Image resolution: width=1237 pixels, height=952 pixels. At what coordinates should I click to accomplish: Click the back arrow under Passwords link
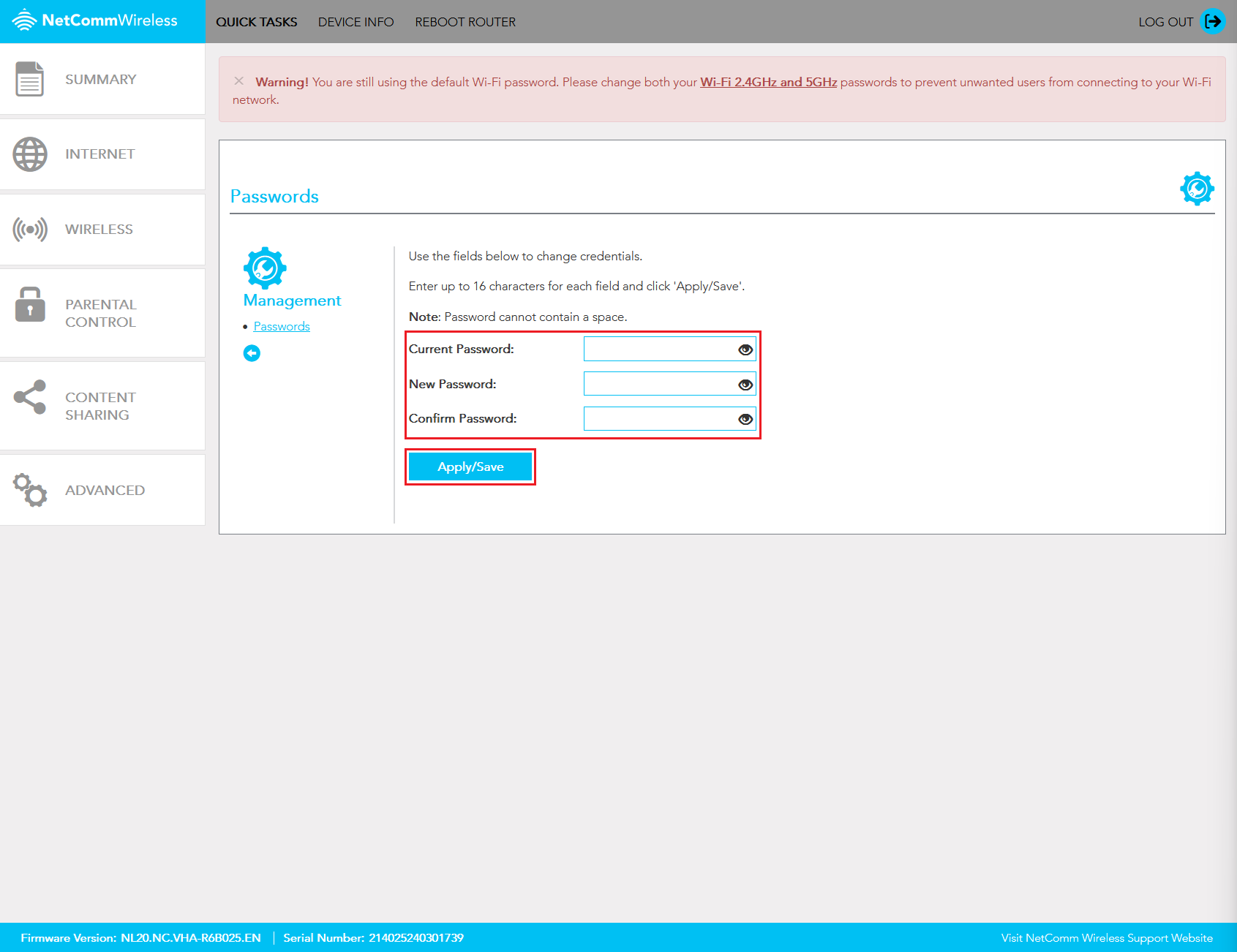pos(252,352)
